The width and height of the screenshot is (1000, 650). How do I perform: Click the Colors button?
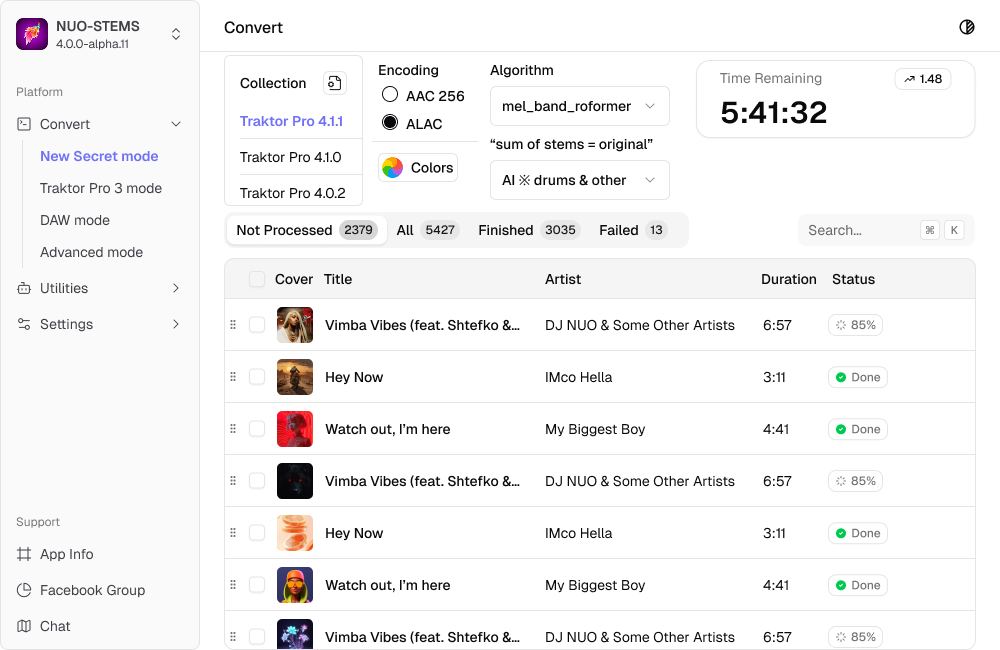[x=418, y=168]
